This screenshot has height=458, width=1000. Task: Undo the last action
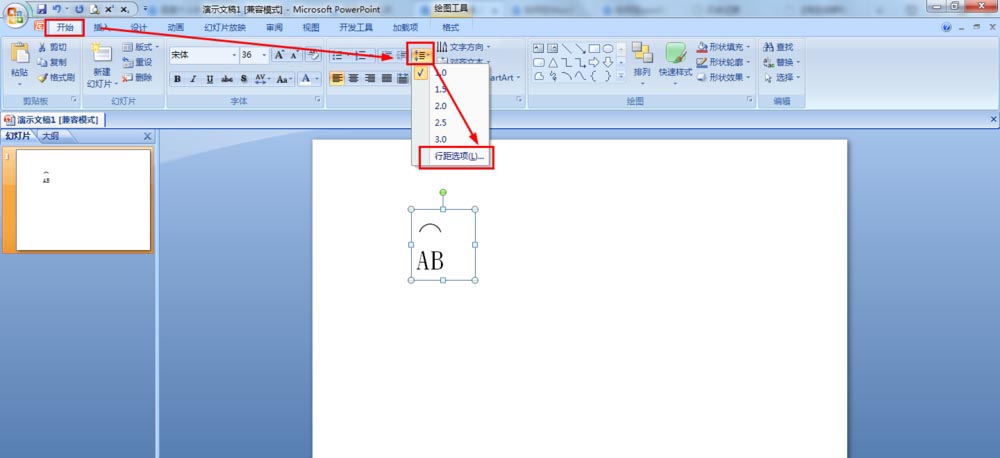57,9
